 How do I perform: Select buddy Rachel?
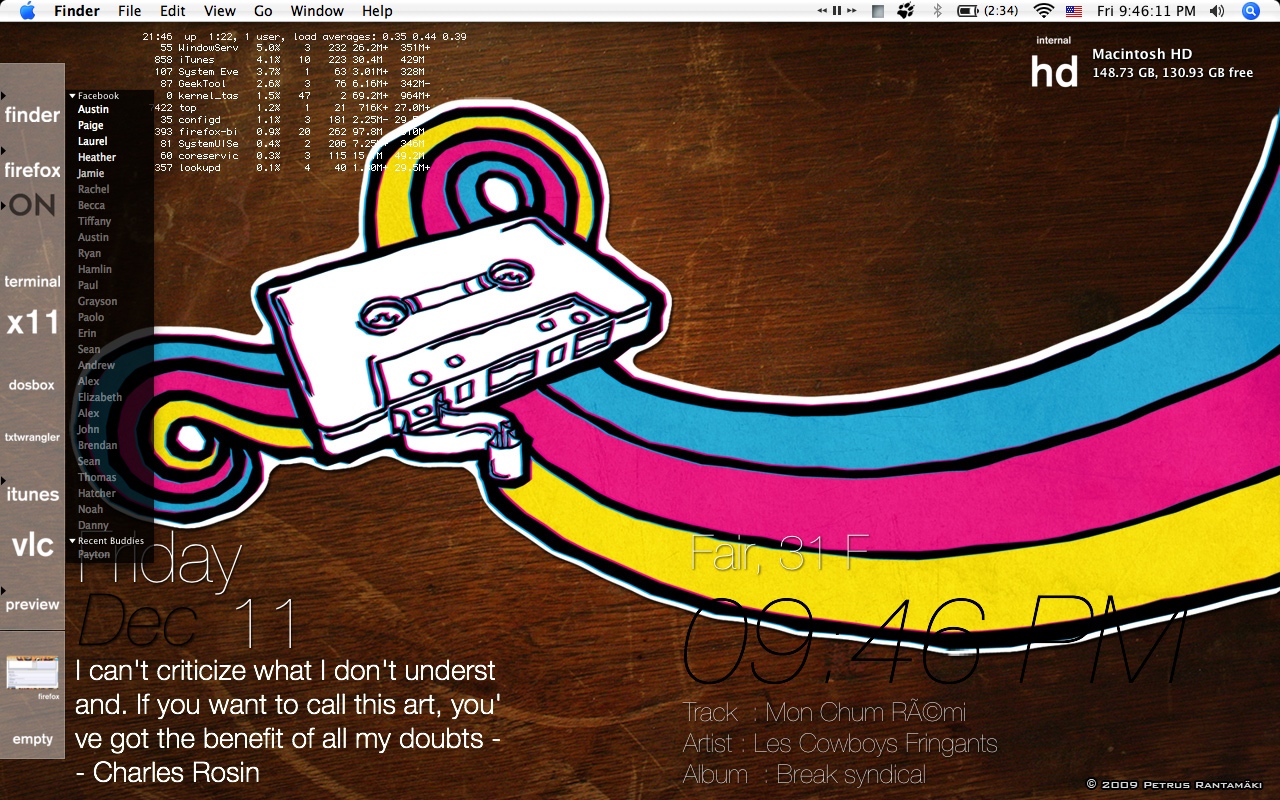(x=94, y=190)
